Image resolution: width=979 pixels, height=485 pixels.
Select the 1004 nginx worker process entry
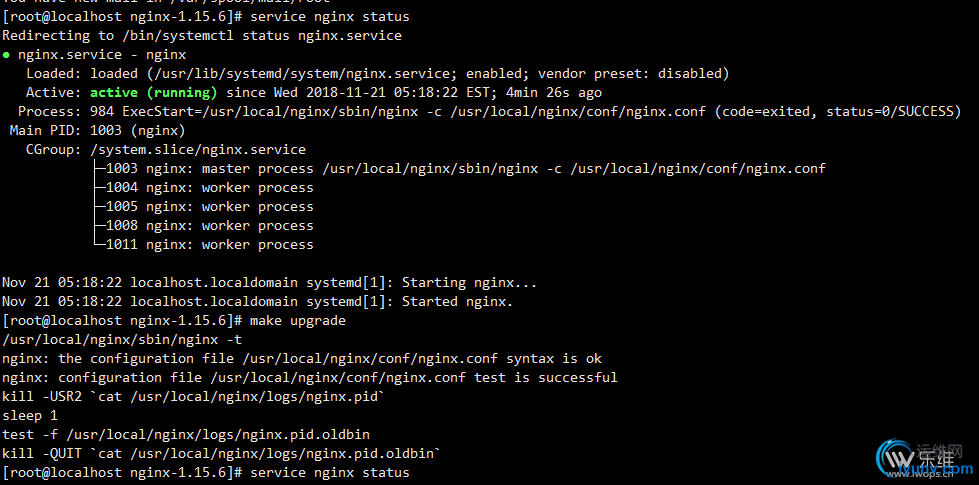point(203,188)
